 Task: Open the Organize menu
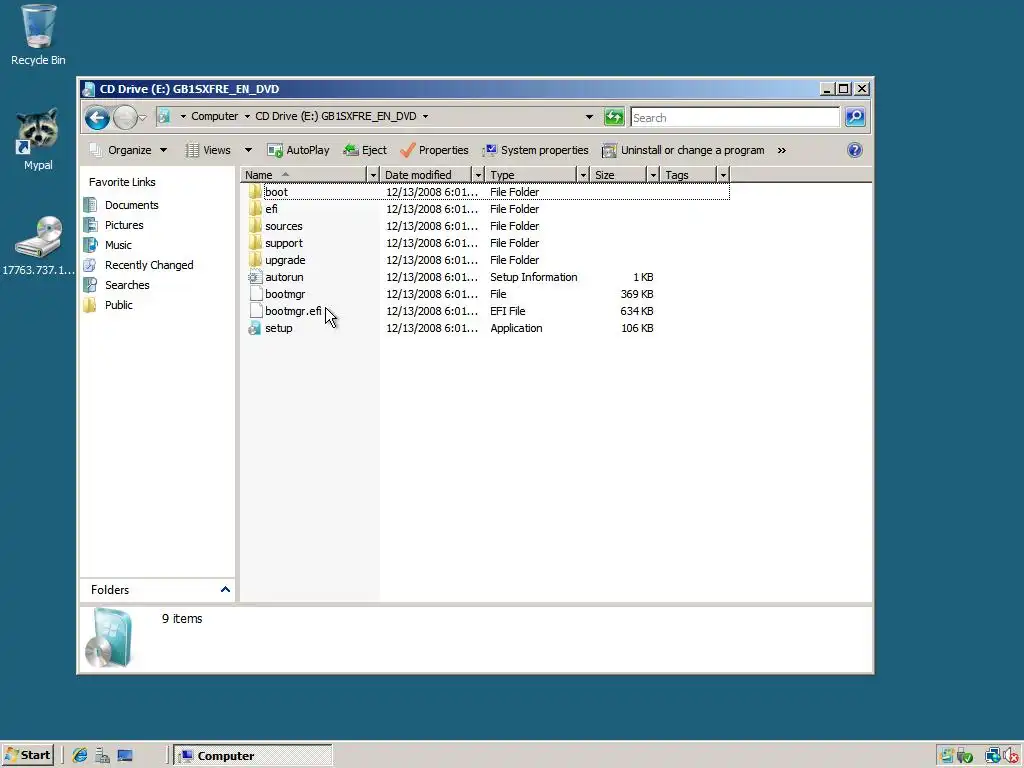click(x=128, y=150)
